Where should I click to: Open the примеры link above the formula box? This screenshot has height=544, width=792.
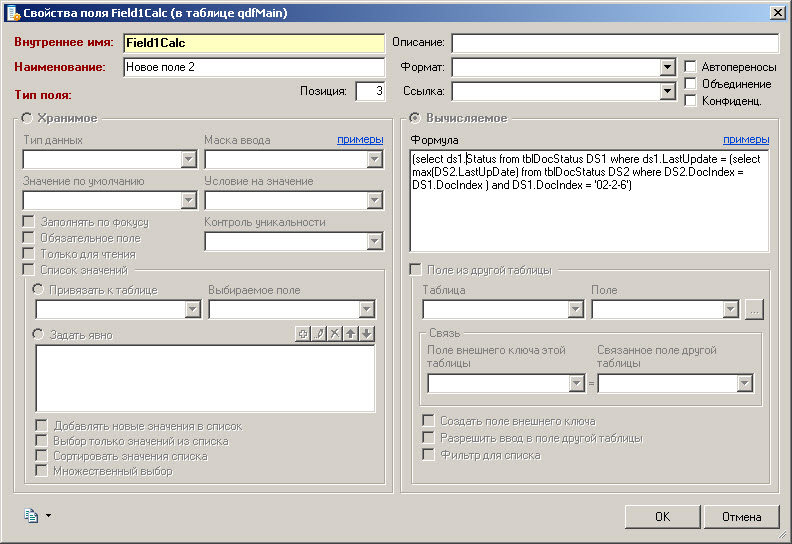click(x=746, y=140)
